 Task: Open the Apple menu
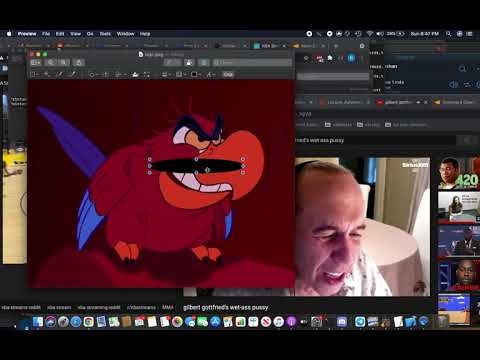tap(9, 34)
